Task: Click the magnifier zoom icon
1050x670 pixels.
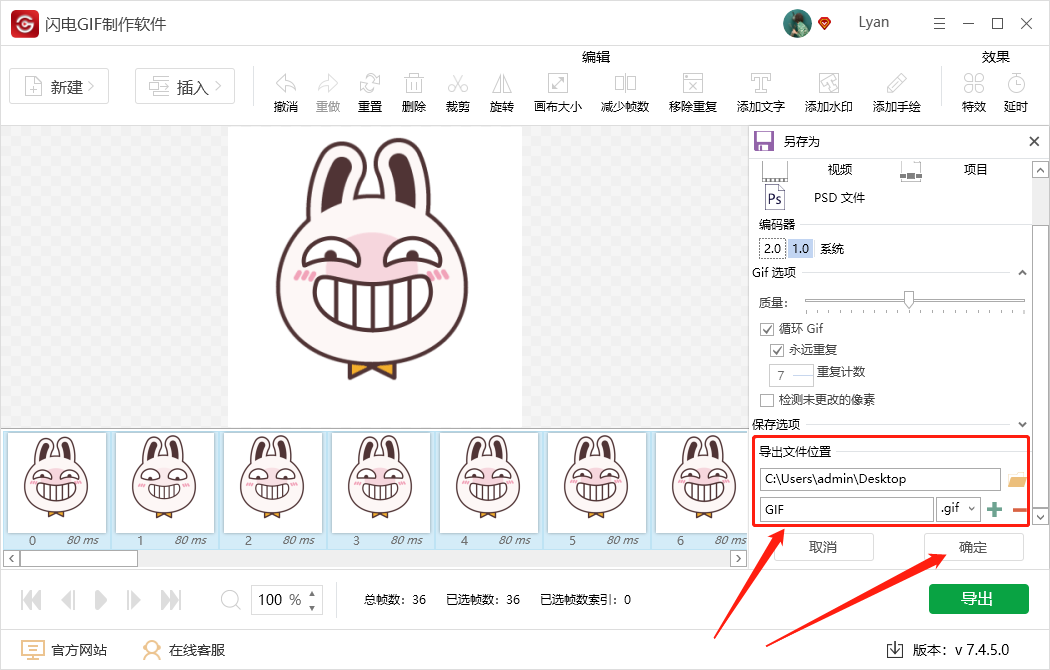Action: (x=230, y=599)
